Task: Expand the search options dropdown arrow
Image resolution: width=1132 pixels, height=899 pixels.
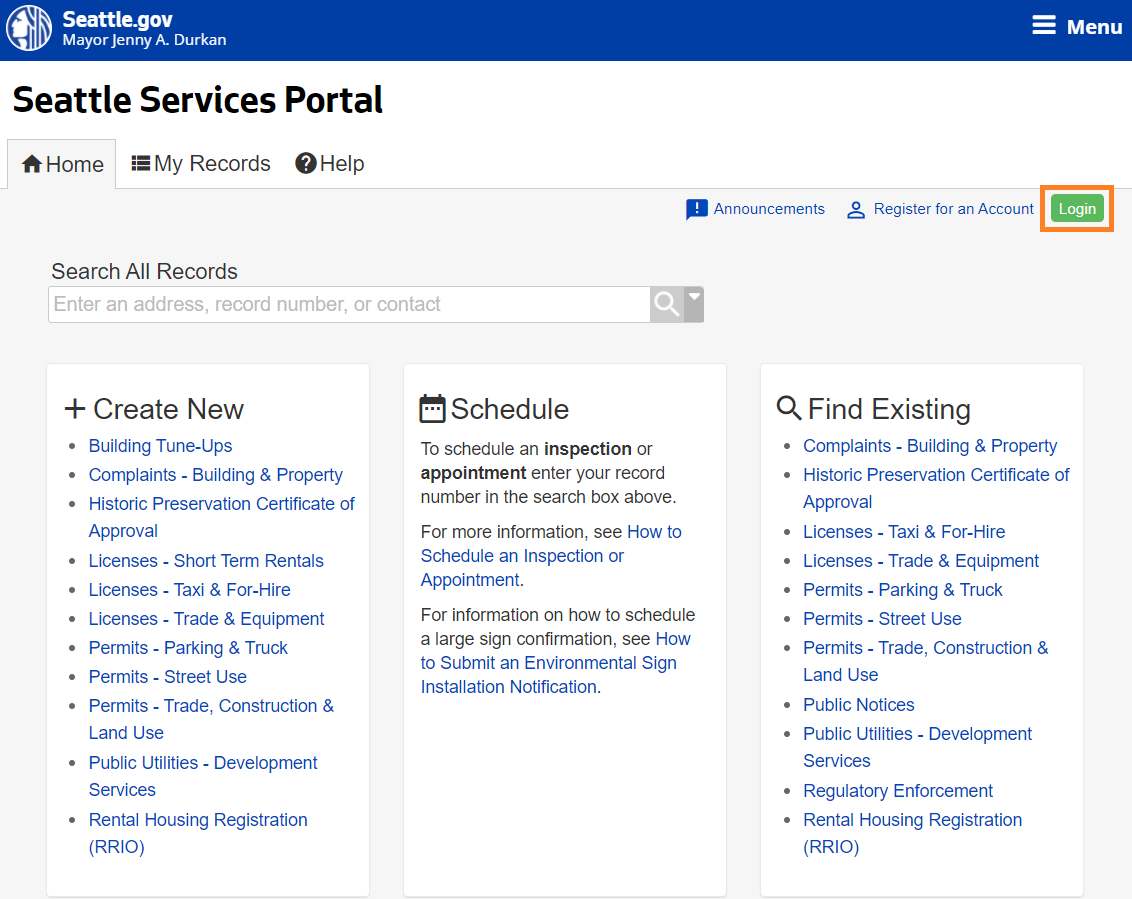Action: click(x=694, y=298)
